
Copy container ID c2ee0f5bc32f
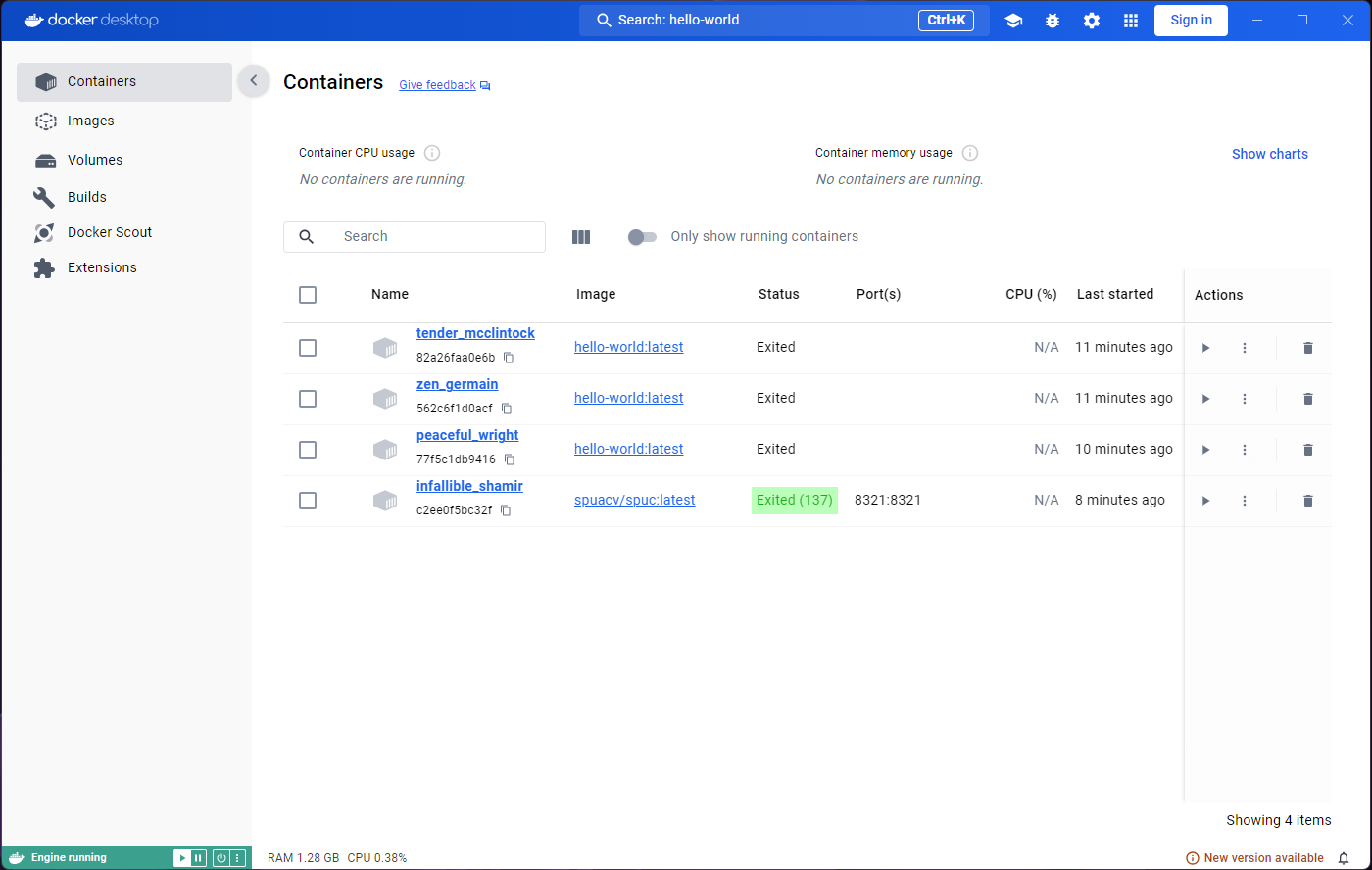point(506,510)
